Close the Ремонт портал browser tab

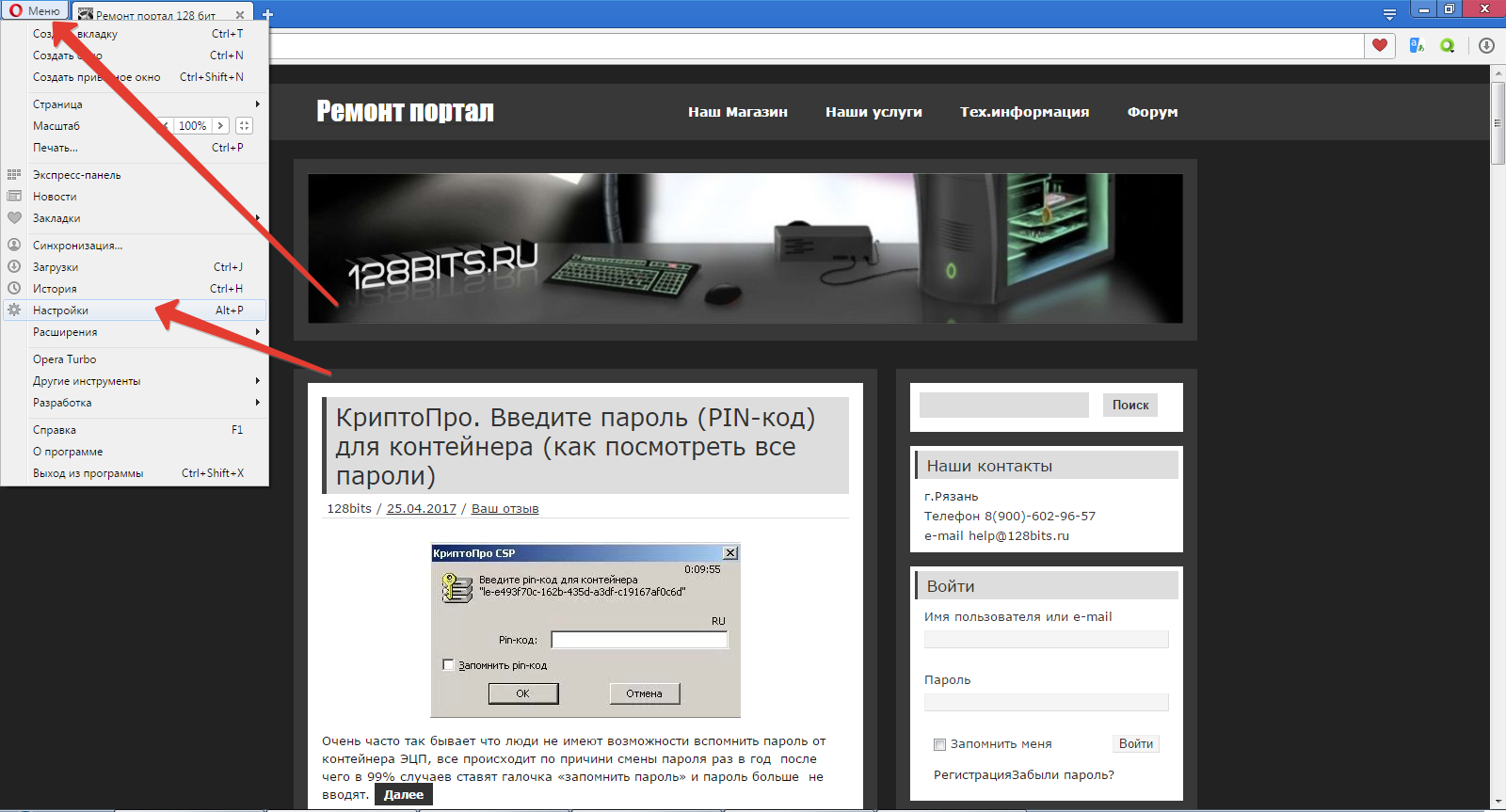pyautogui.click(x=240, y=15)
